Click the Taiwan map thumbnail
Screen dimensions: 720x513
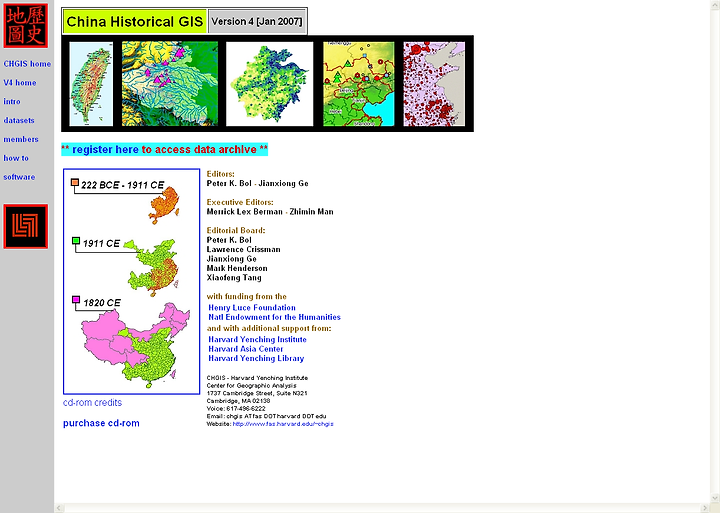pyautogui.click(x=91, y=84)
